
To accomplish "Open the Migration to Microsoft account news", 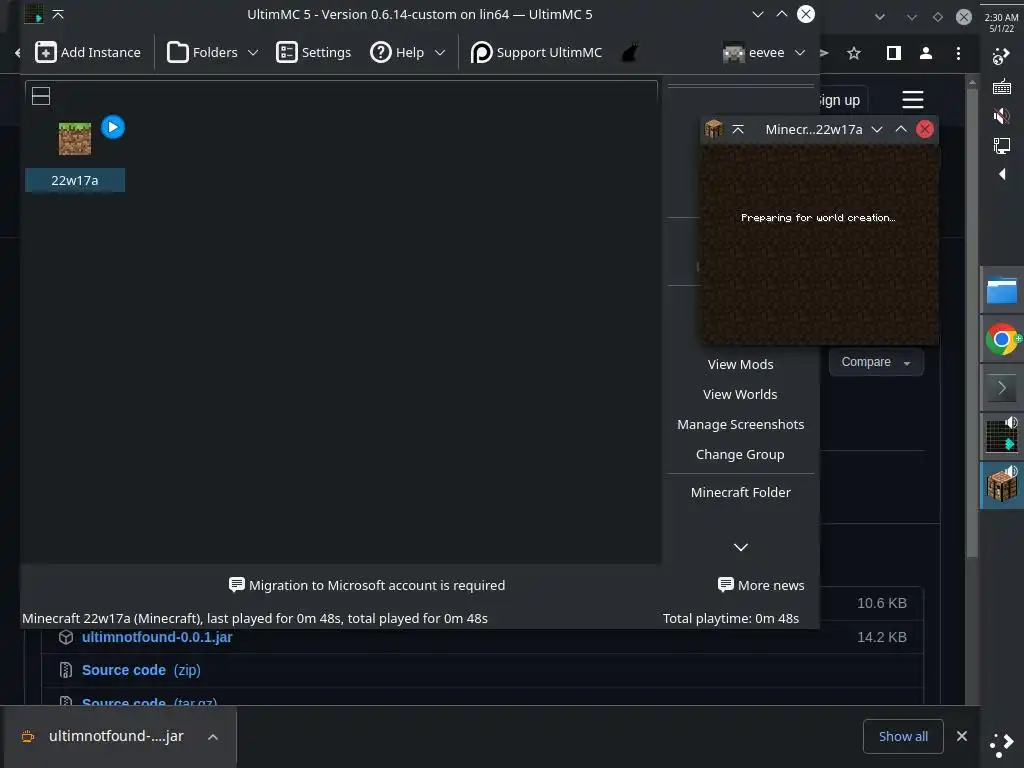I will click(x=367, y=585).
